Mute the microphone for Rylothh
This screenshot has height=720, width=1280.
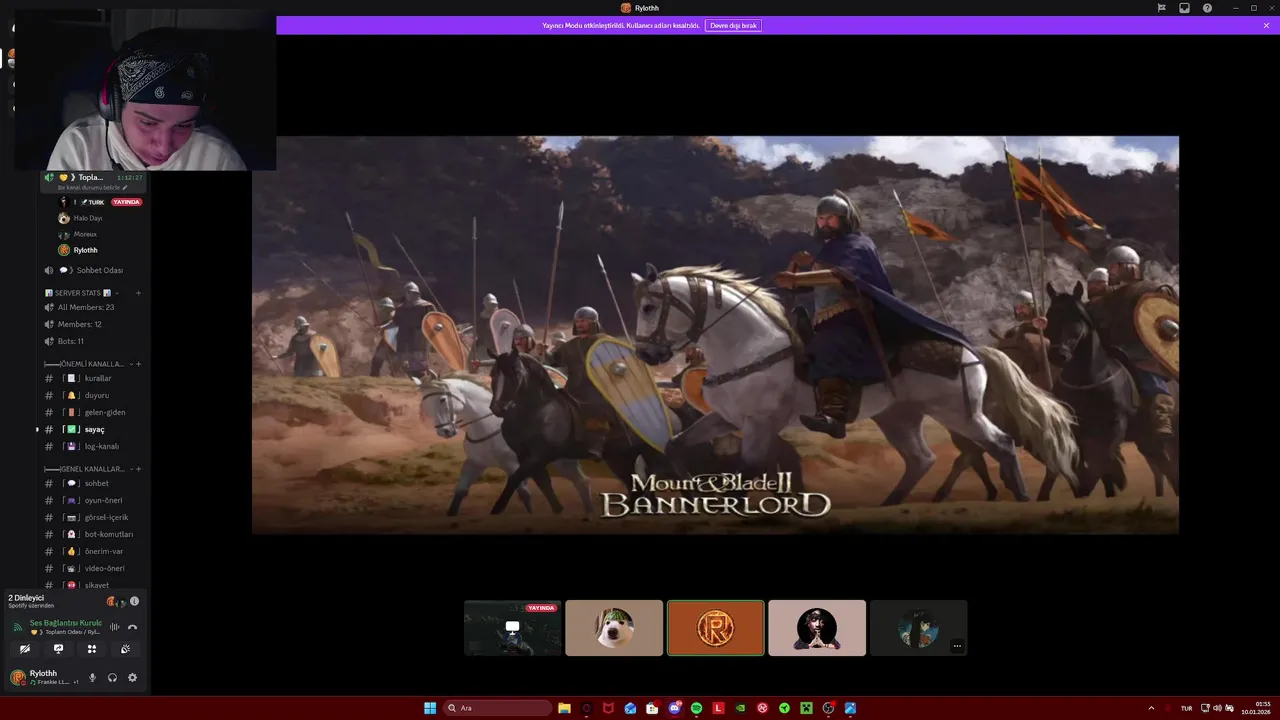(92, 678)
